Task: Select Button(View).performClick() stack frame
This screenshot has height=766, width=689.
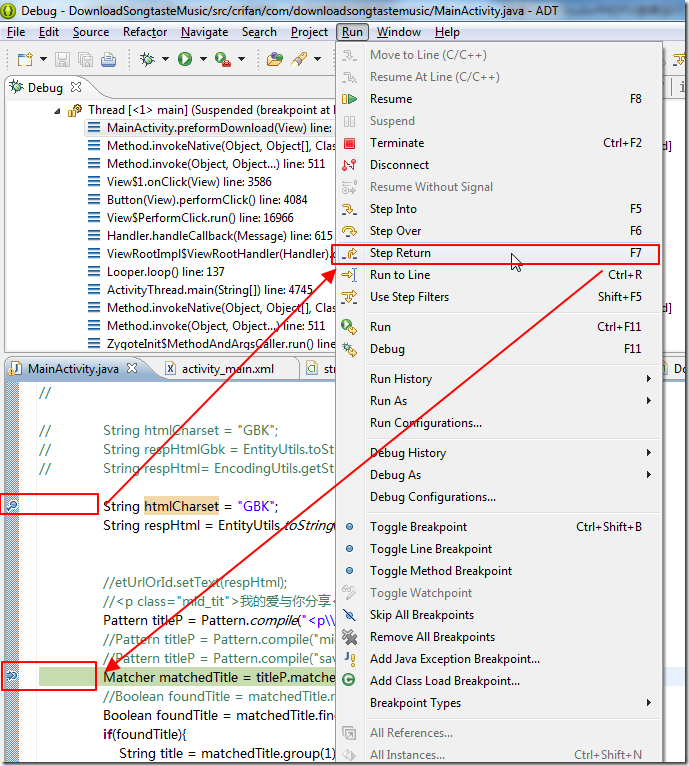Action: [x=198, y=200]
